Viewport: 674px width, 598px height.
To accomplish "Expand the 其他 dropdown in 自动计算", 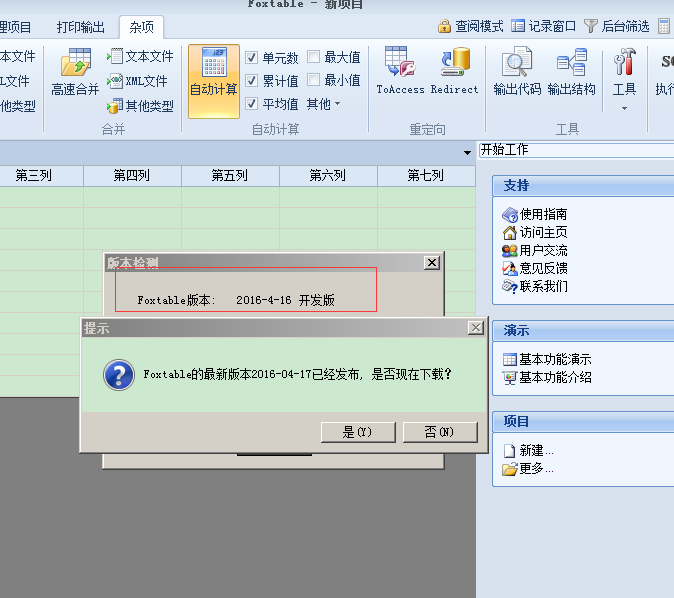I will pyautogui.click(x=323, y=104).
